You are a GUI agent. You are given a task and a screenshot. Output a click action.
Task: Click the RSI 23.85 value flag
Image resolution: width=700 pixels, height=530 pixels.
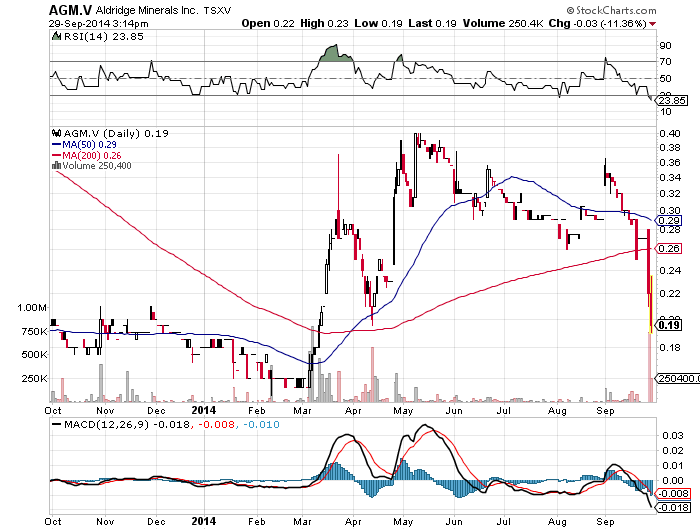pos(672,100)
